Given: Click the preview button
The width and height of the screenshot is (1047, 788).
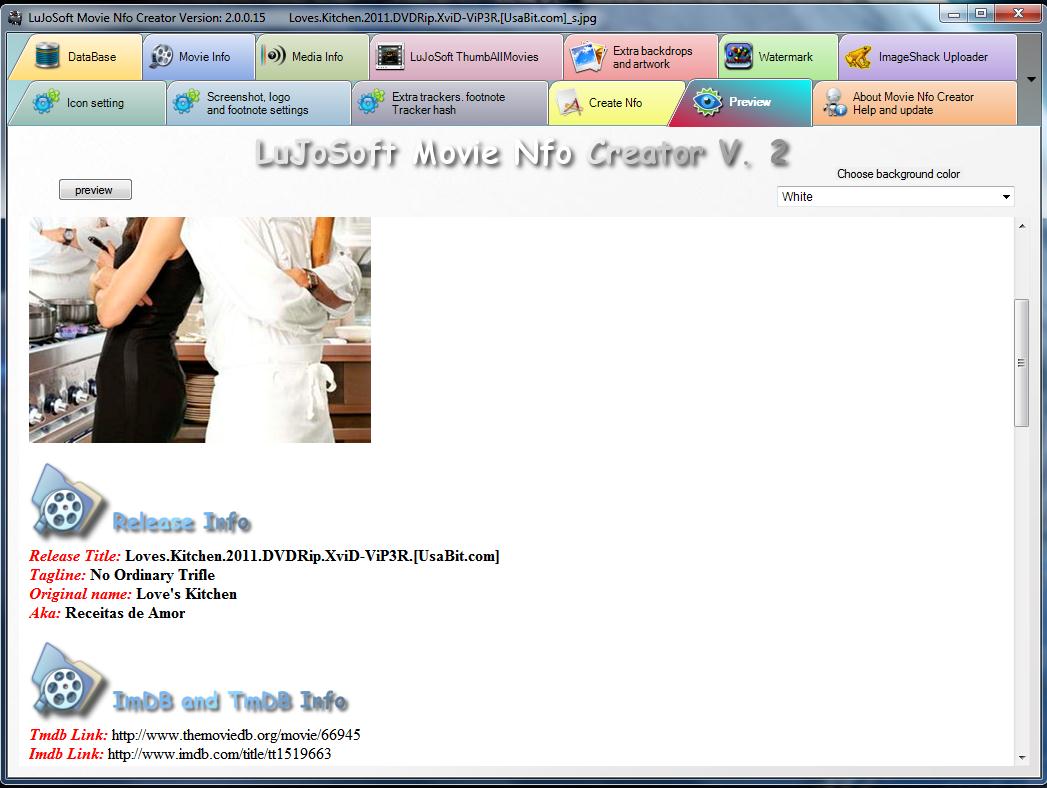Looking at the screenshot, I should (95, 190).
